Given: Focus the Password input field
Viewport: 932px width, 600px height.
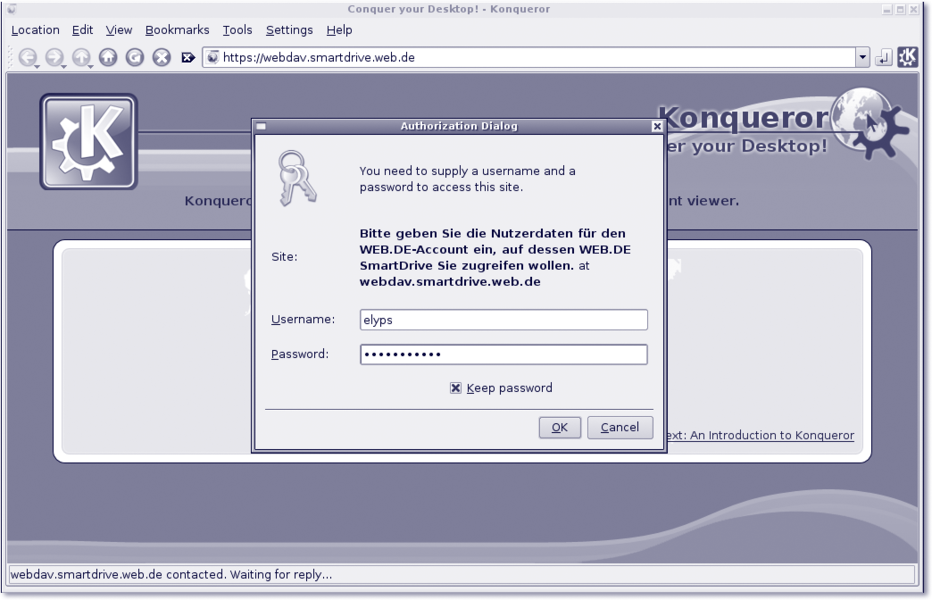Looking at the screenshot, I should tap(503, 354).
